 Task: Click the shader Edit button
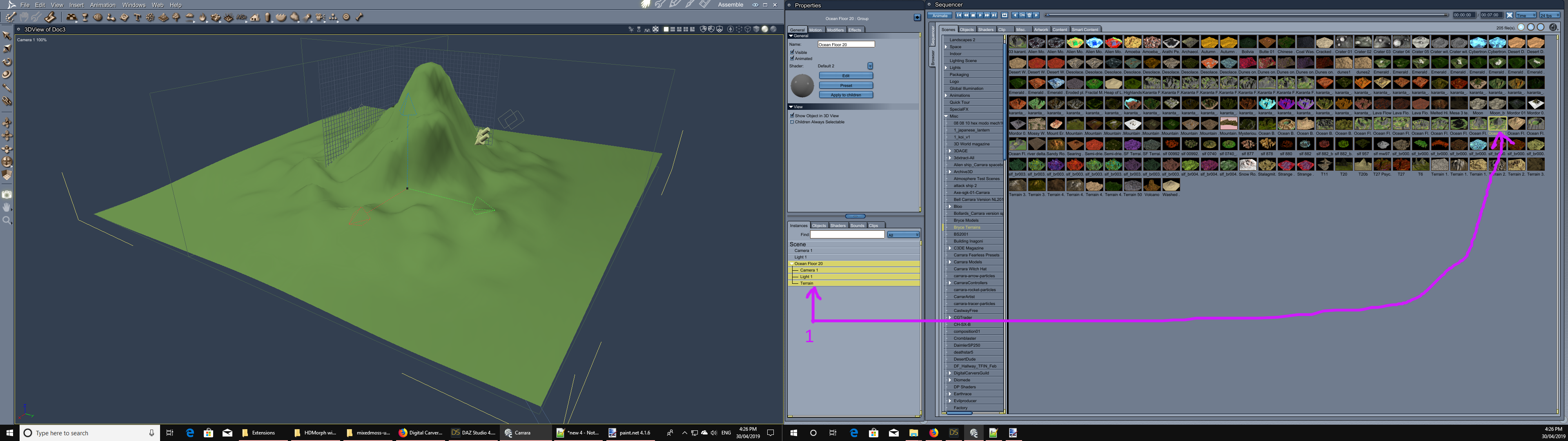846,76
